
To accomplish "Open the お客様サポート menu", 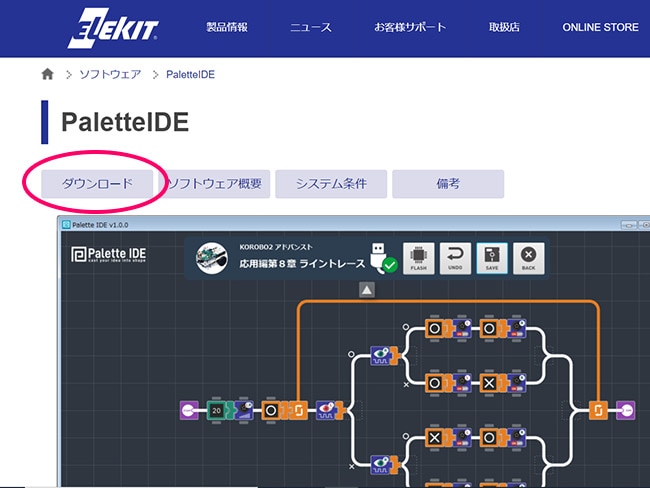I will click(x=410, y=27).
